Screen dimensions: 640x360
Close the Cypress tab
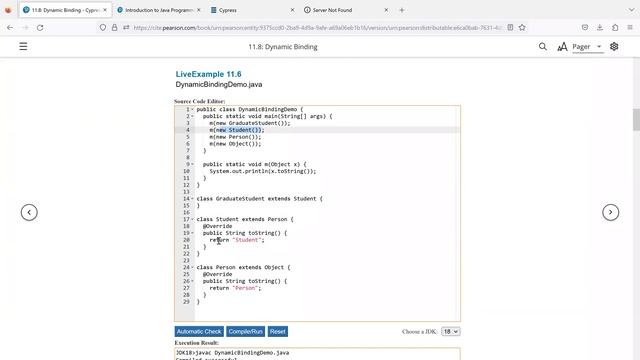pyautogui.click(x=292, y=10)
